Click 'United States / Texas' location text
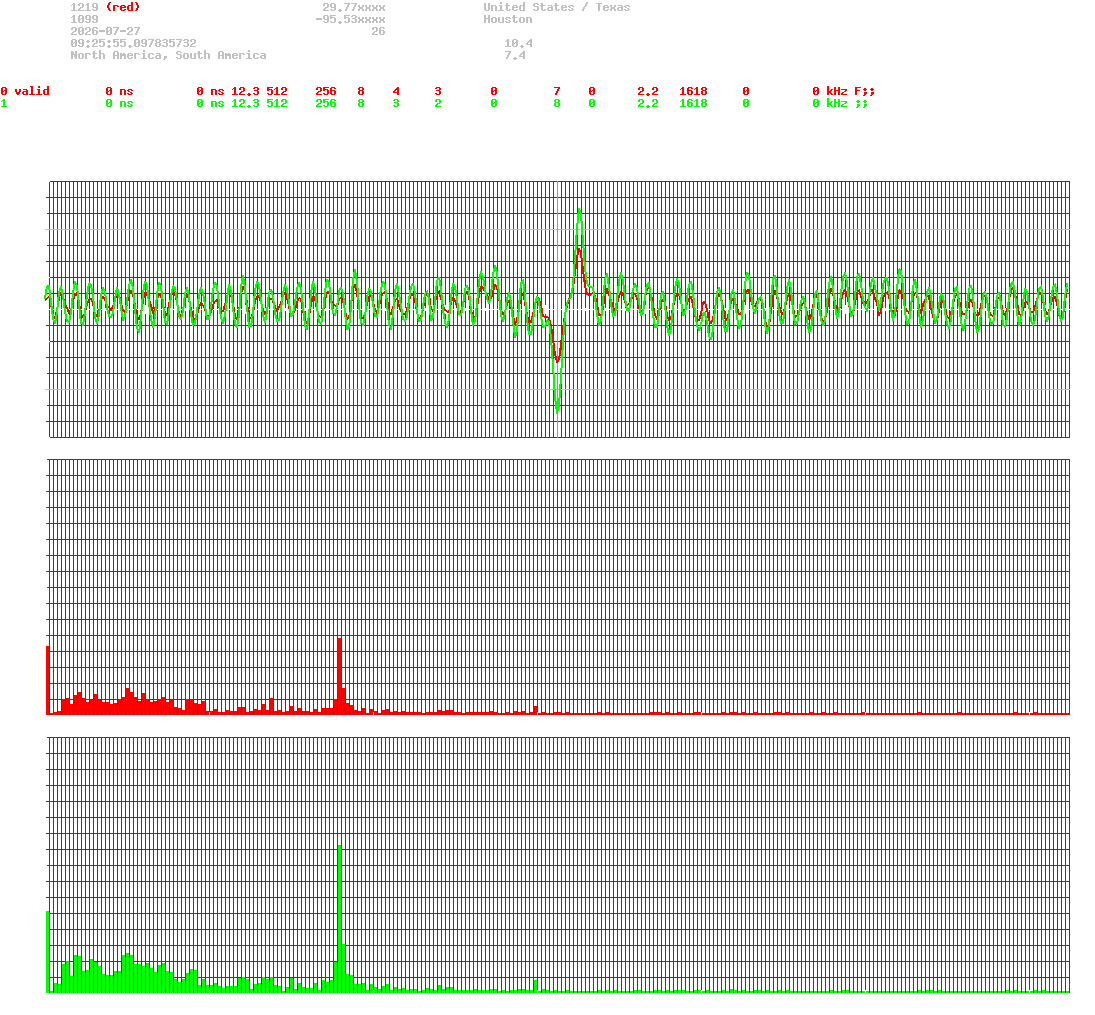The width and height of the screenshot is (1095, 1015). [557, 7]
